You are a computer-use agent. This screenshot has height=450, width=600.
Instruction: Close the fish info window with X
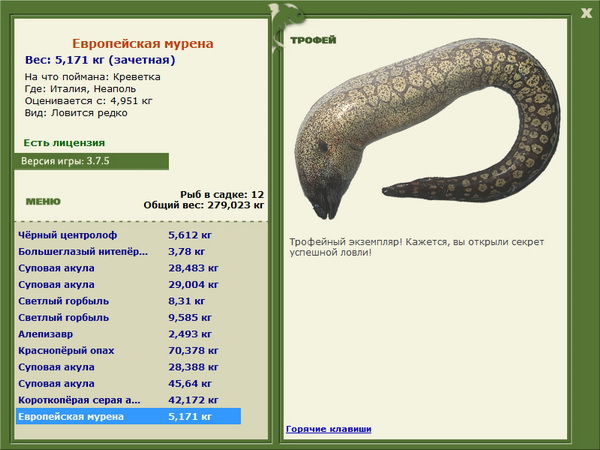coord(586,13)
